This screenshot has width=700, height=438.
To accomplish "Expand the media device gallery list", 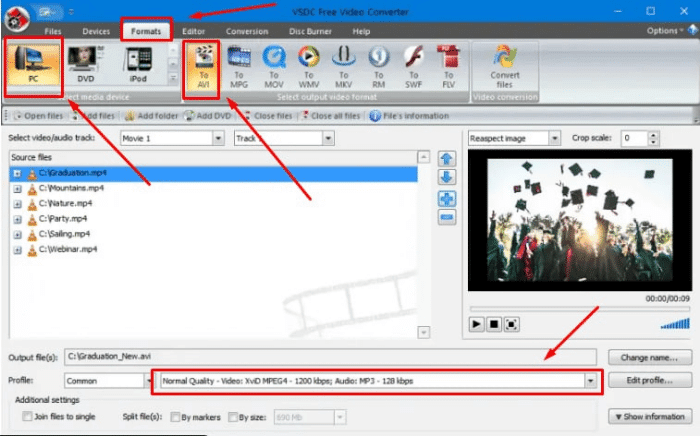I will (x=173, y=79).
